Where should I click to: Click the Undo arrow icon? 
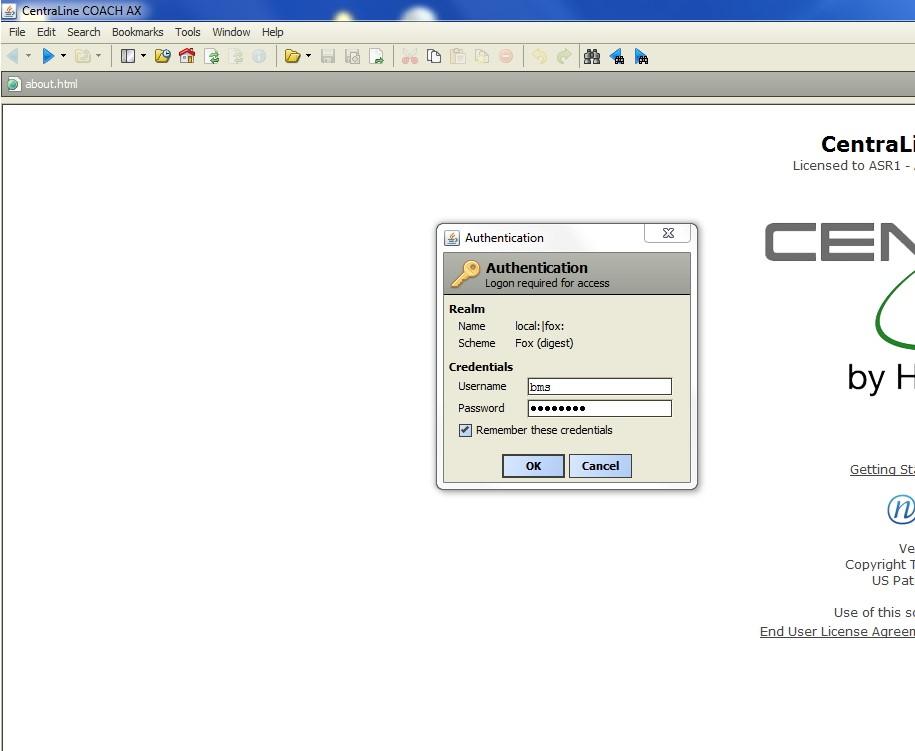point(540,57)
